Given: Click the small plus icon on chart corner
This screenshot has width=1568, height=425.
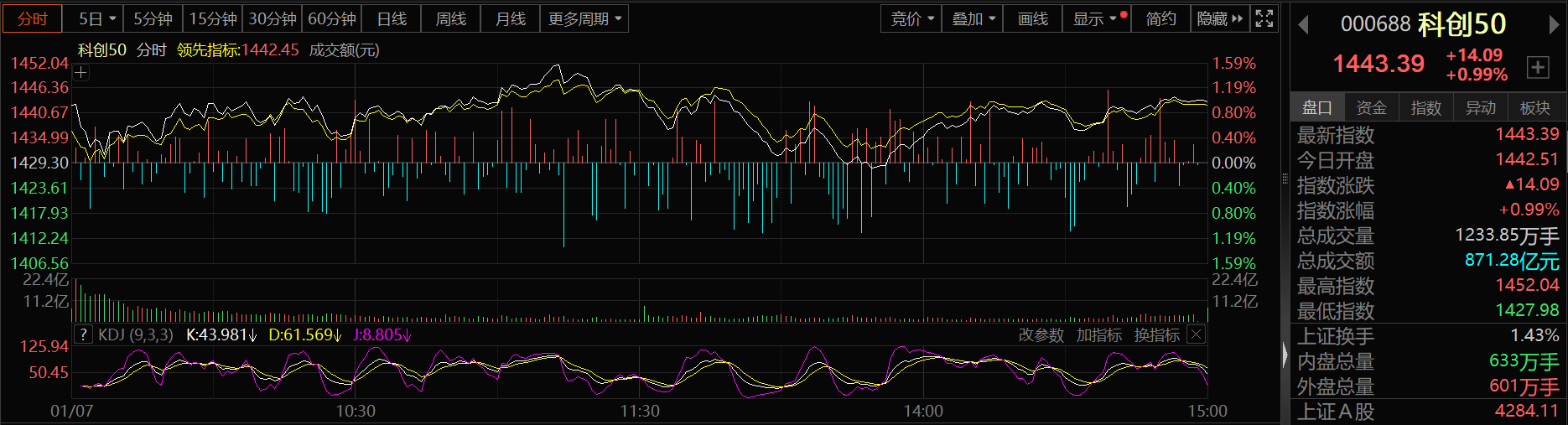Looking at the screenshot, I should (x=80, y=73).
